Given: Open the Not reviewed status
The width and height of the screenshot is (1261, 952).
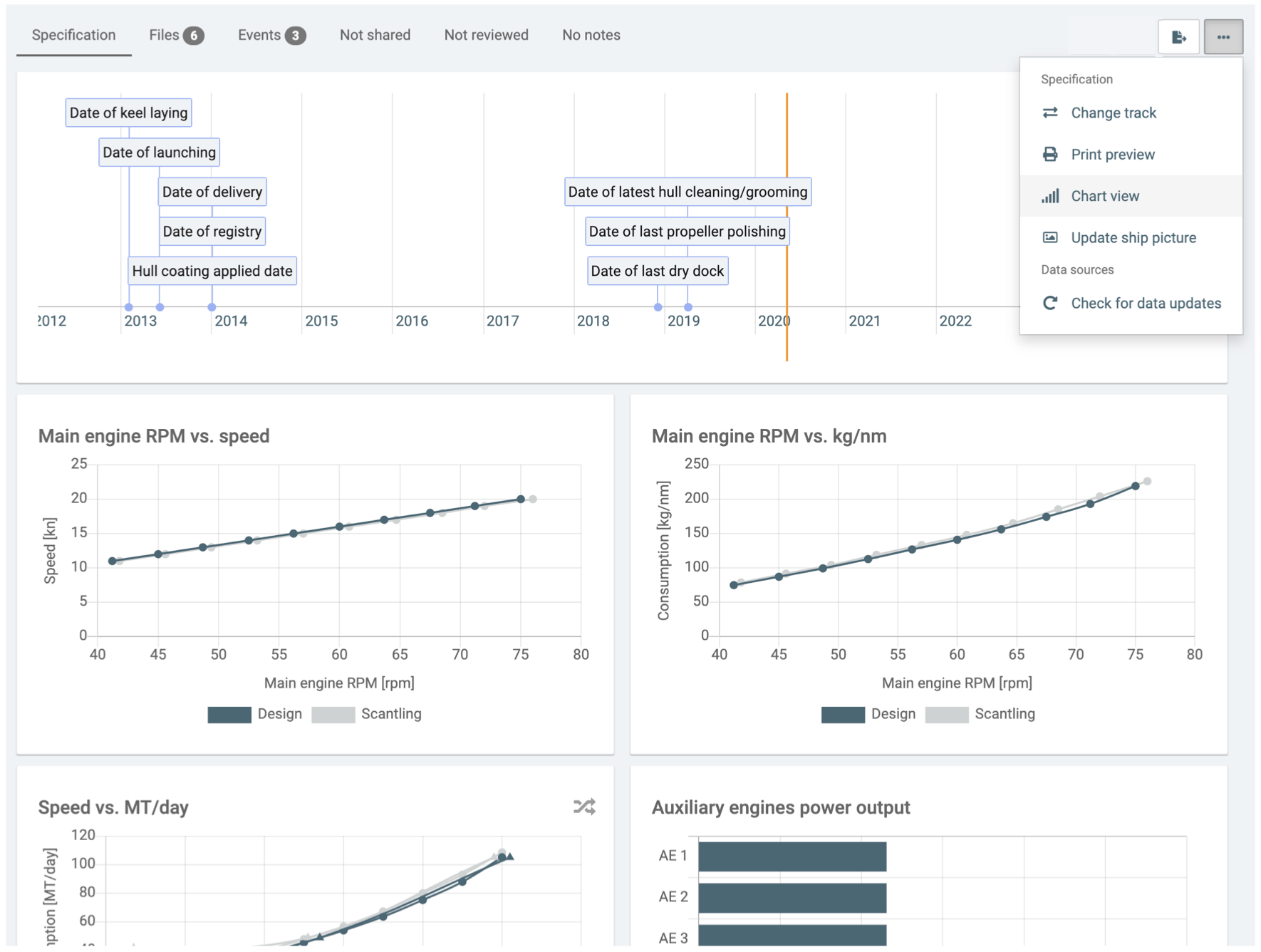Looking at the screenshot, I should (x=486, y=35).
